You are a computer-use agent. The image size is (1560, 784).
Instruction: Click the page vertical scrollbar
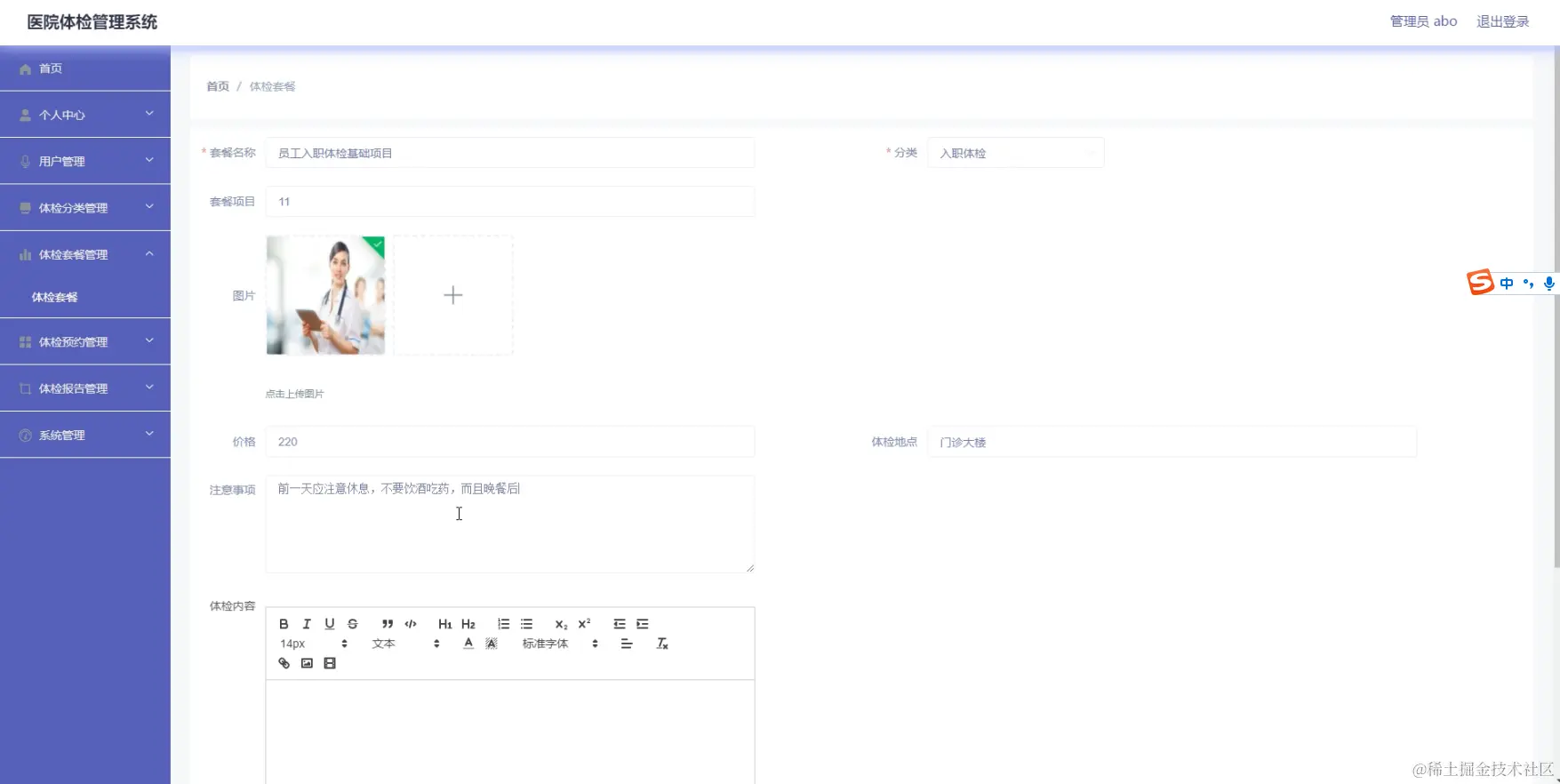coord(1556,308)
